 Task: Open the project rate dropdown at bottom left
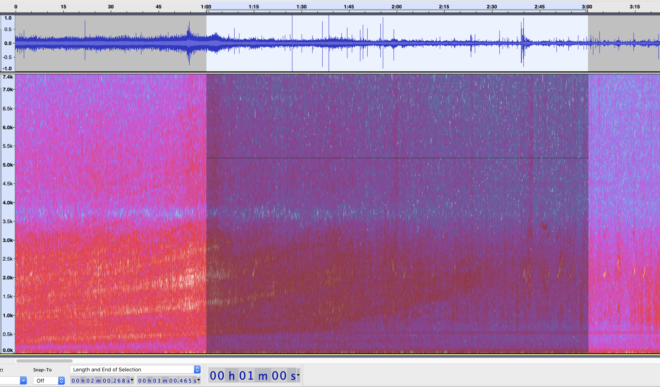click(23, 381)
